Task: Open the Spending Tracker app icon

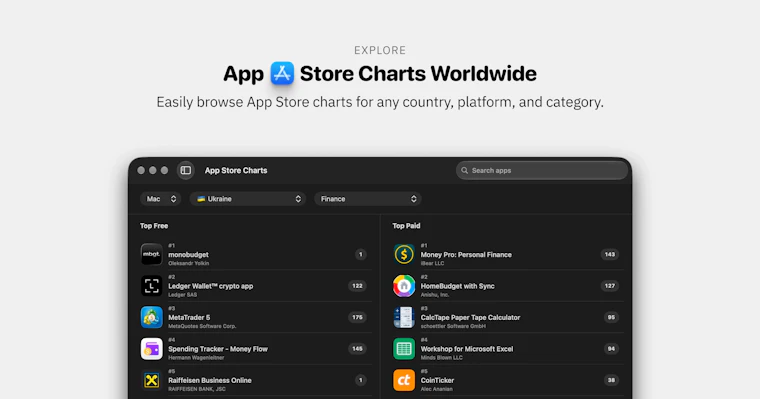Action: click(x=152, y=349)
